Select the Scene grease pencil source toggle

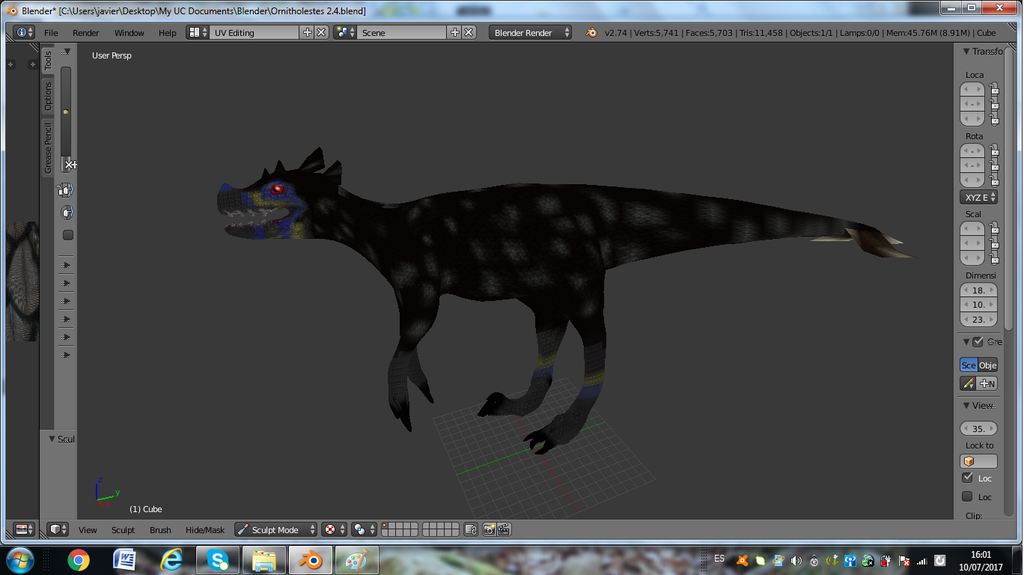(x=968, y=365)
